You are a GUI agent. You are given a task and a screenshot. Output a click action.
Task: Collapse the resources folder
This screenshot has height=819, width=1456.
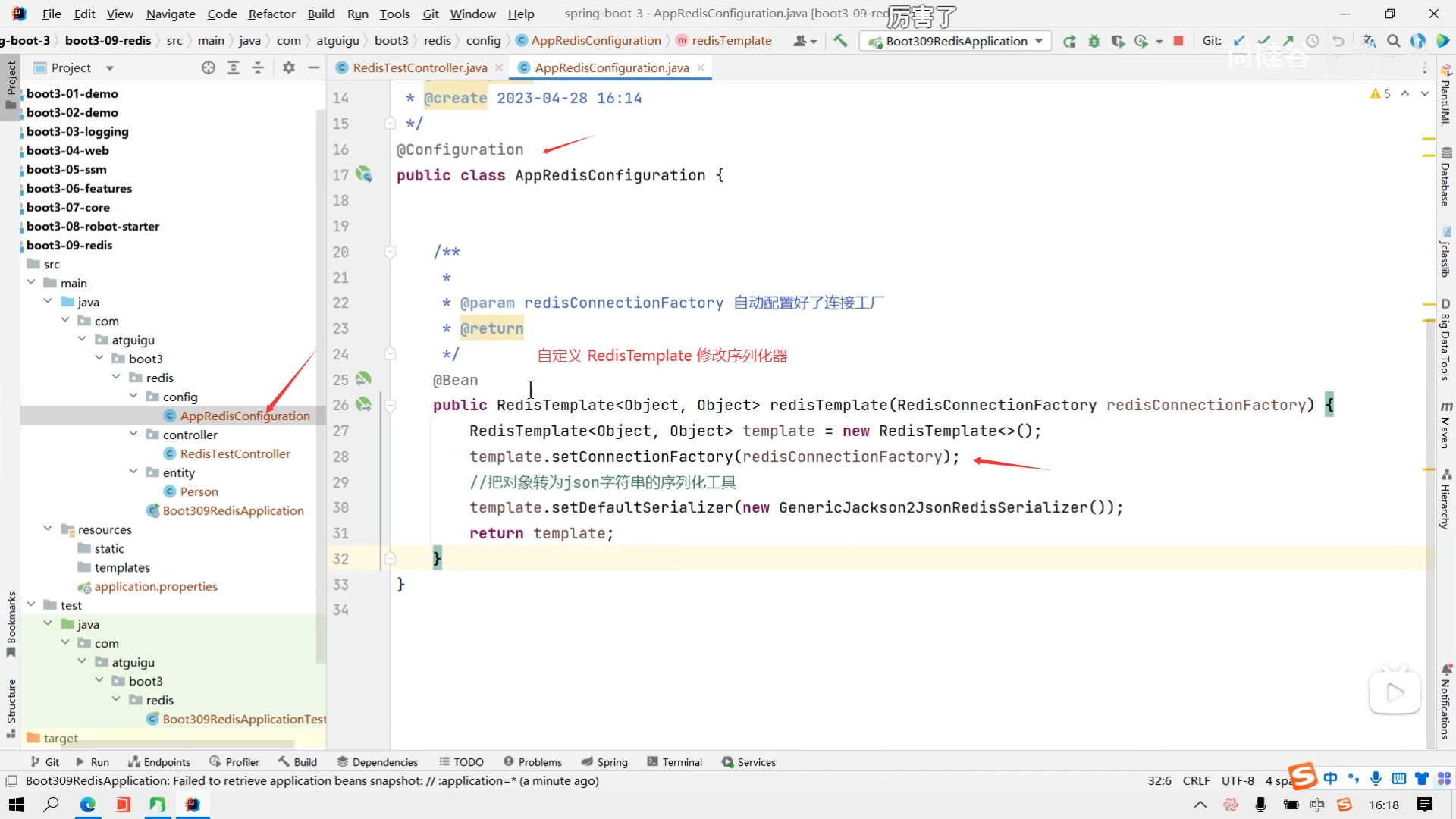pyautogui.click(x=48, y=529)
